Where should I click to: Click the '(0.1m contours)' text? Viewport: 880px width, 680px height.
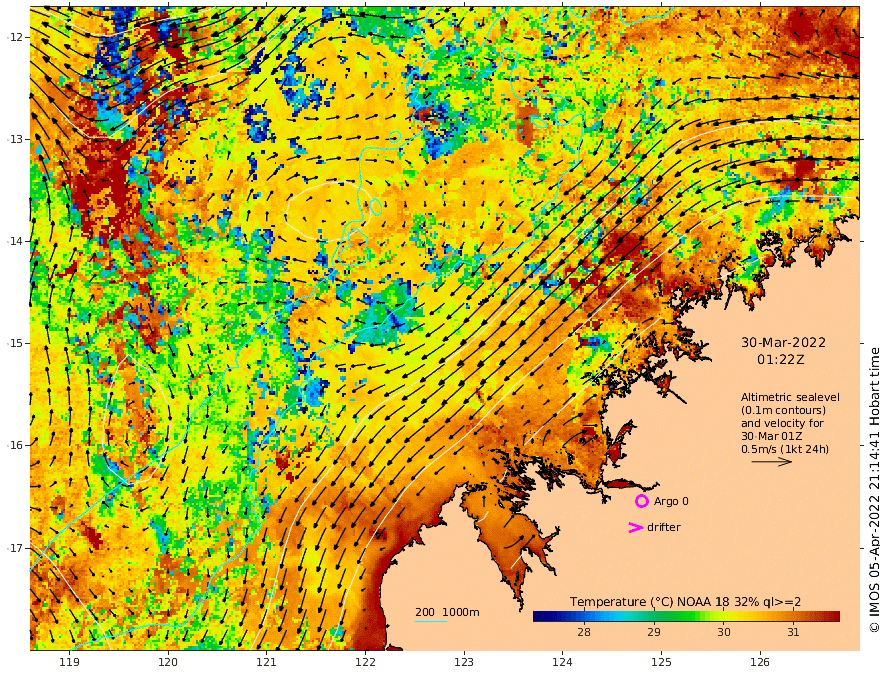(783, 410)
